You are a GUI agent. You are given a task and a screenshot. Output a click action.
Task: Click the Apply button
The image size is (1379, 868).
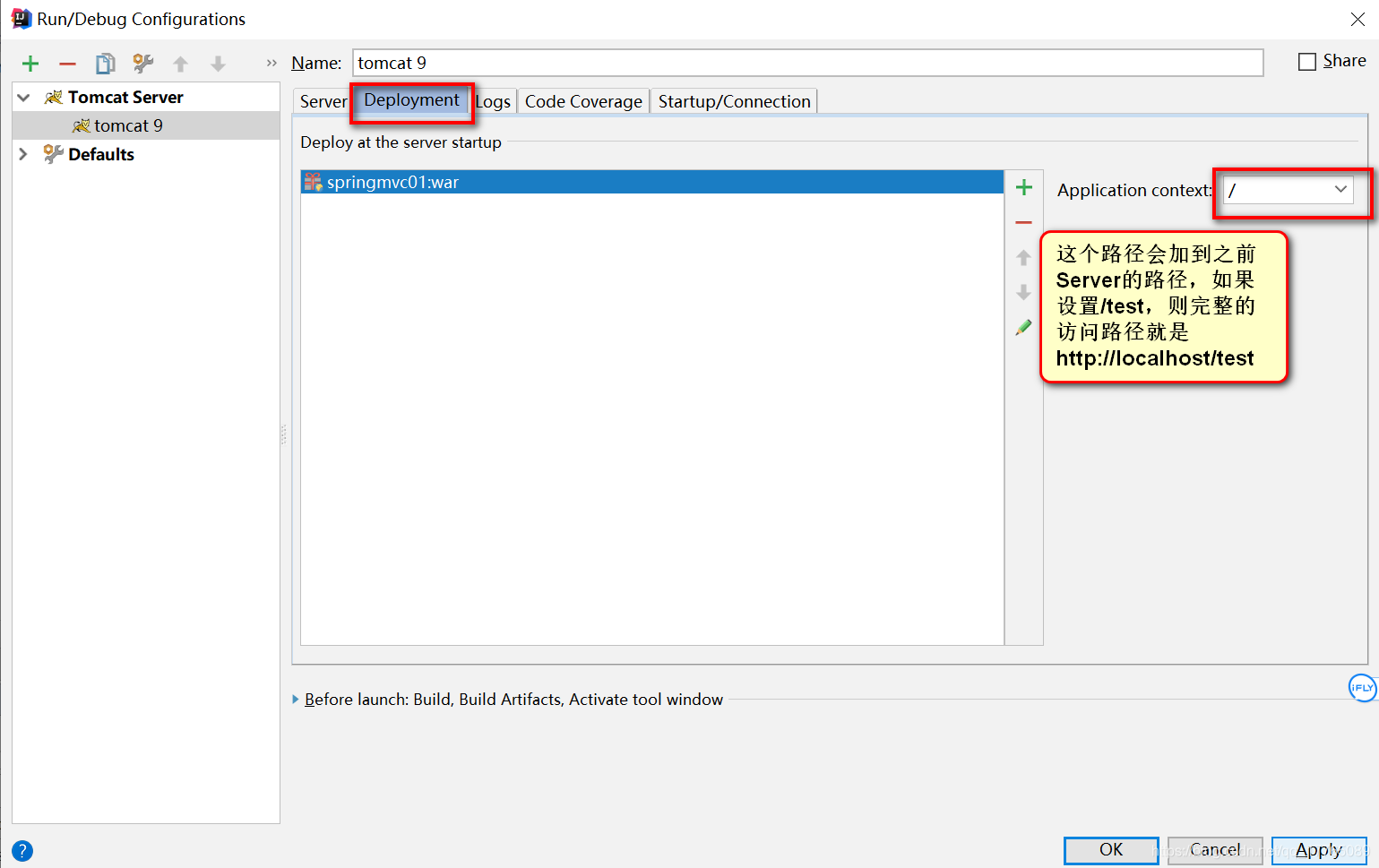pyautogui.click(x=1319, y=850)
